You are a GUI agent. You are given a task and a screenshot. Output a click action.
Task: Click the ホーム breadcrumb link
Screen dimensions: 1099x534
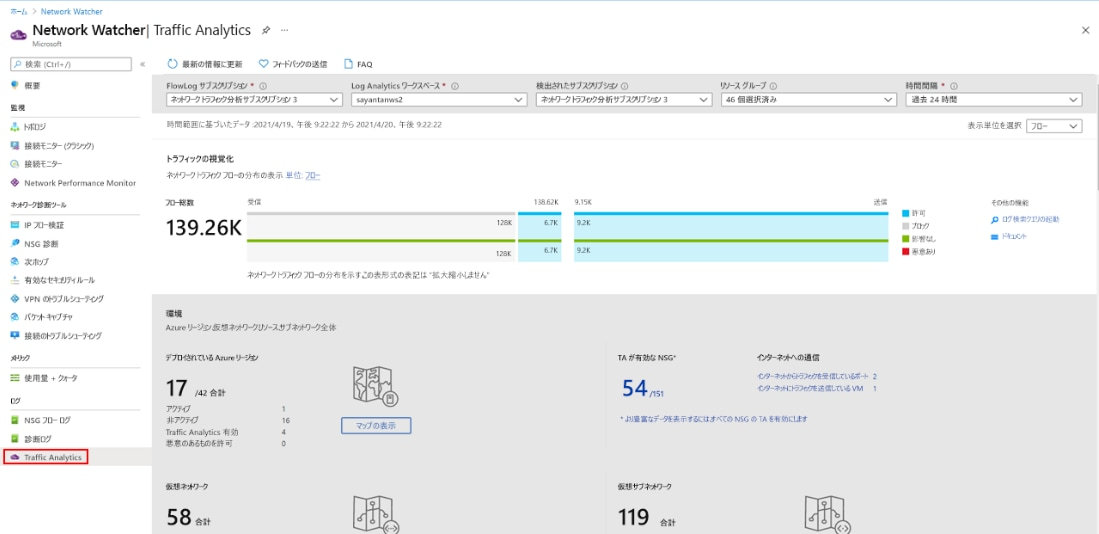(x=18, y=12)
